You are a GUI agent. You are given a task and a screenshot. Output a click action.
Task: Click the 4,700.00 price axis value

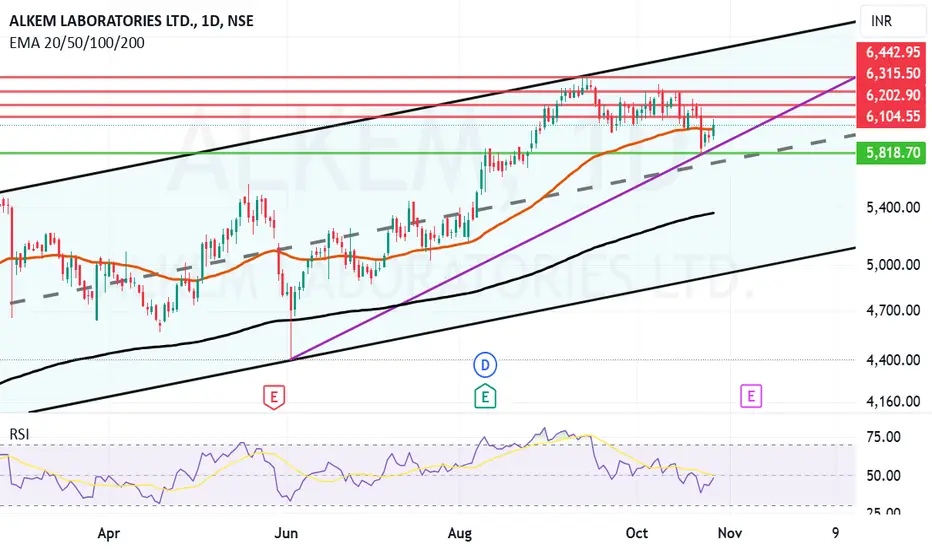click(893, 310)
